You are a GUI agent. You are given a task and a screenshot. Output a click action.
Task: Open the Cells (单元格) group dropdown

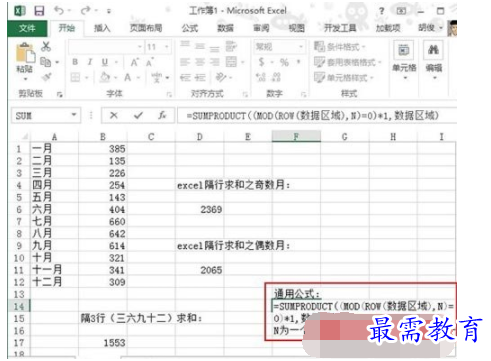click(404, 60)
